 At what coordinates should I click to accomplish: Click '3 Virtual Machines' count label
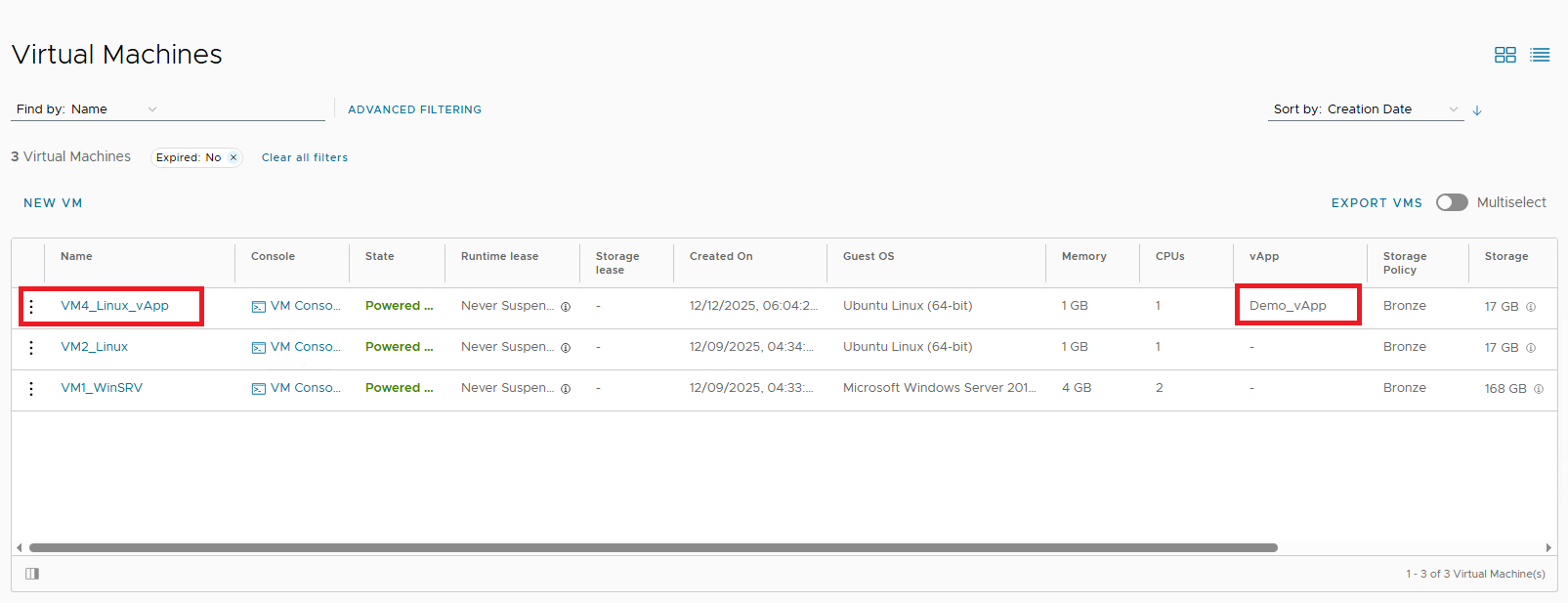pos(70,156)
